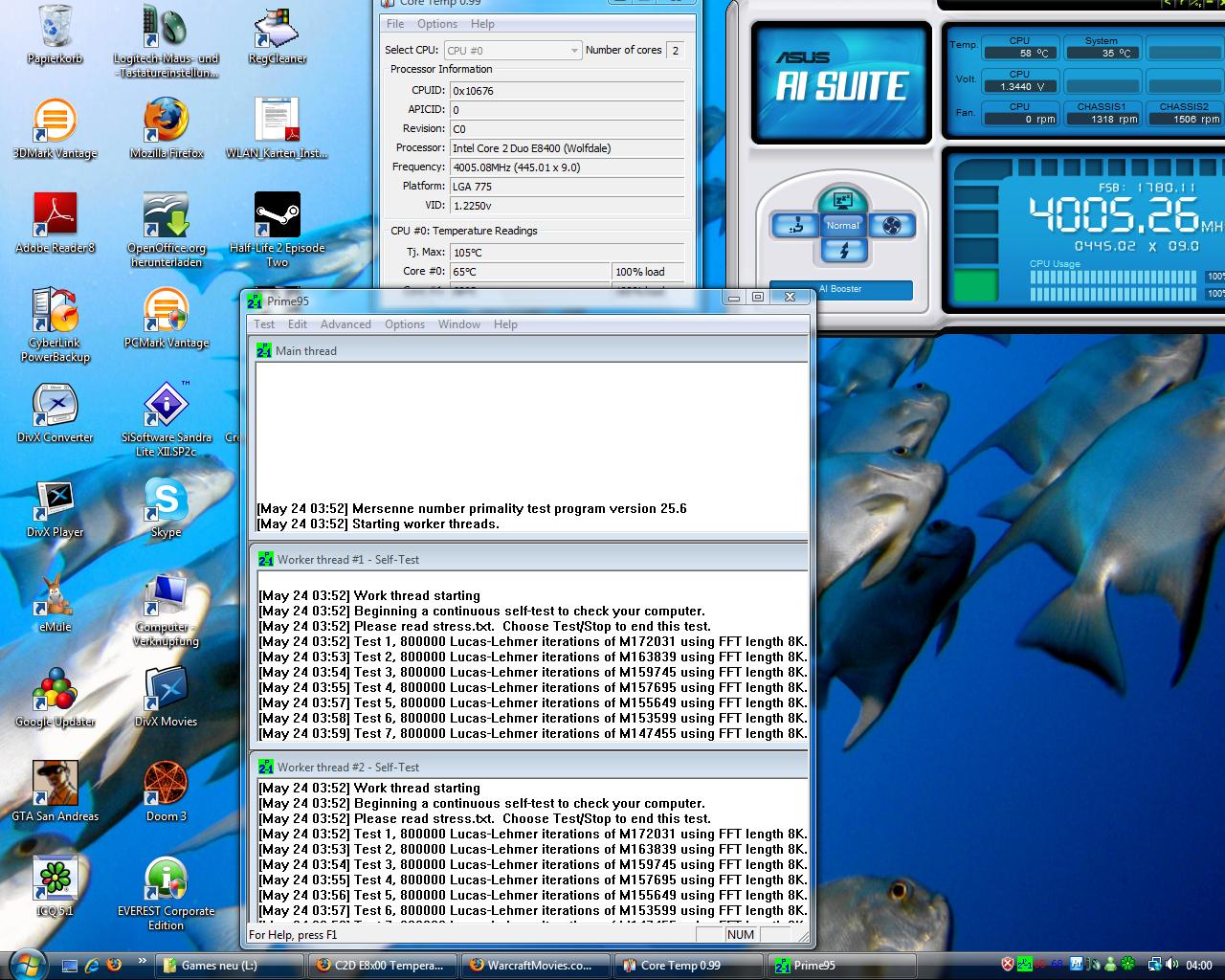Select the Adobe Reader 8 icon

tap(55, 222)
